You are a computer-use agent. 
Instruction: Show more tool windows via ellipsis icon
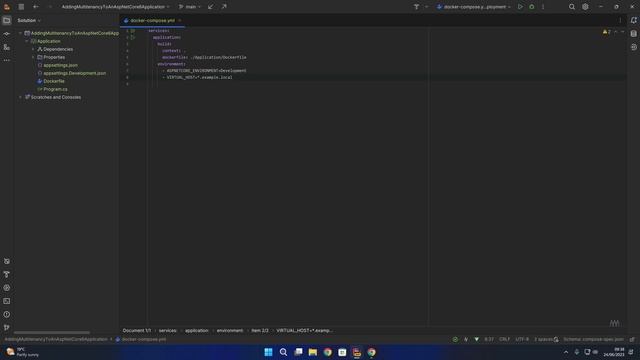click(x=7, y=60)
